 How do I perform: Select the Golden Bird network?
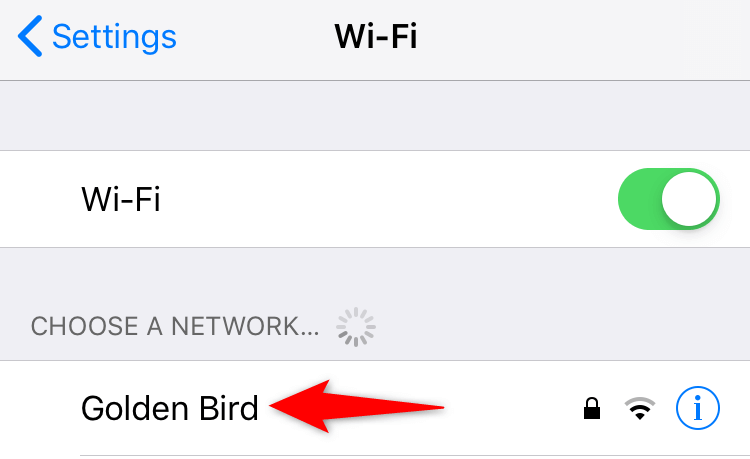pyautogui.click(x=170, y=409)
